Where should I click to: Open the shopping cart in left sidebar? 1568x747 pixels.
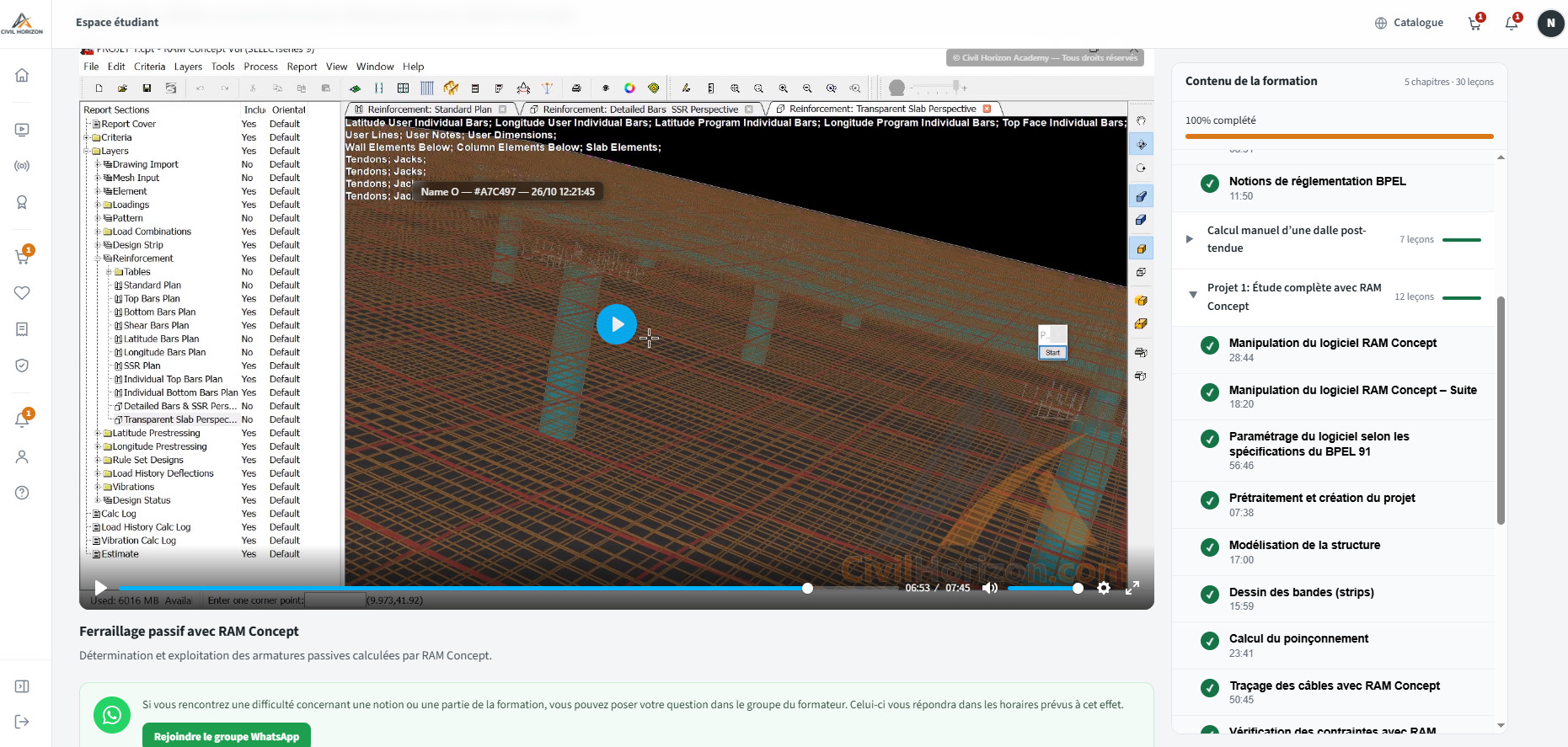(22, 257)
